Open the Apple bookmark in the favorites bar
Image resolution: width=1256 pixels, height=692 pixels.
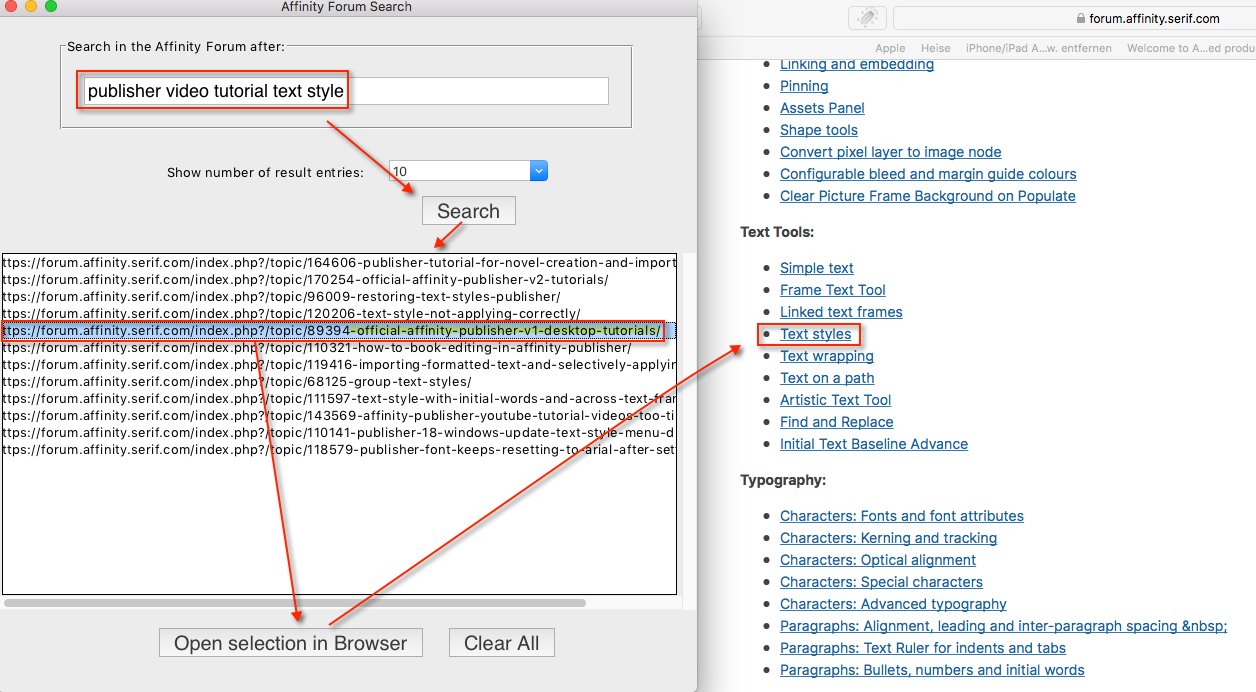pos(890,47)
